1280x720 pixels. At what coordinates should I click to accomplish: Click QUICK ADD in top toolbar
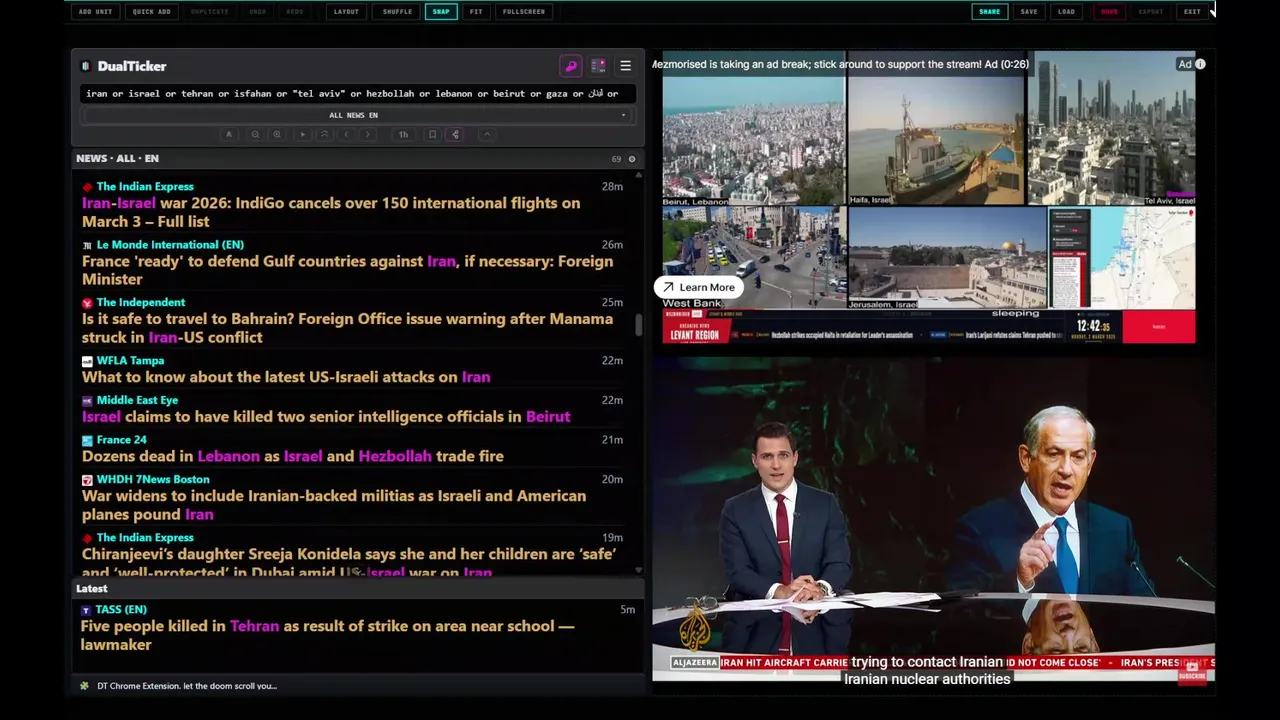pyautogui.click(x=151, y=12)
